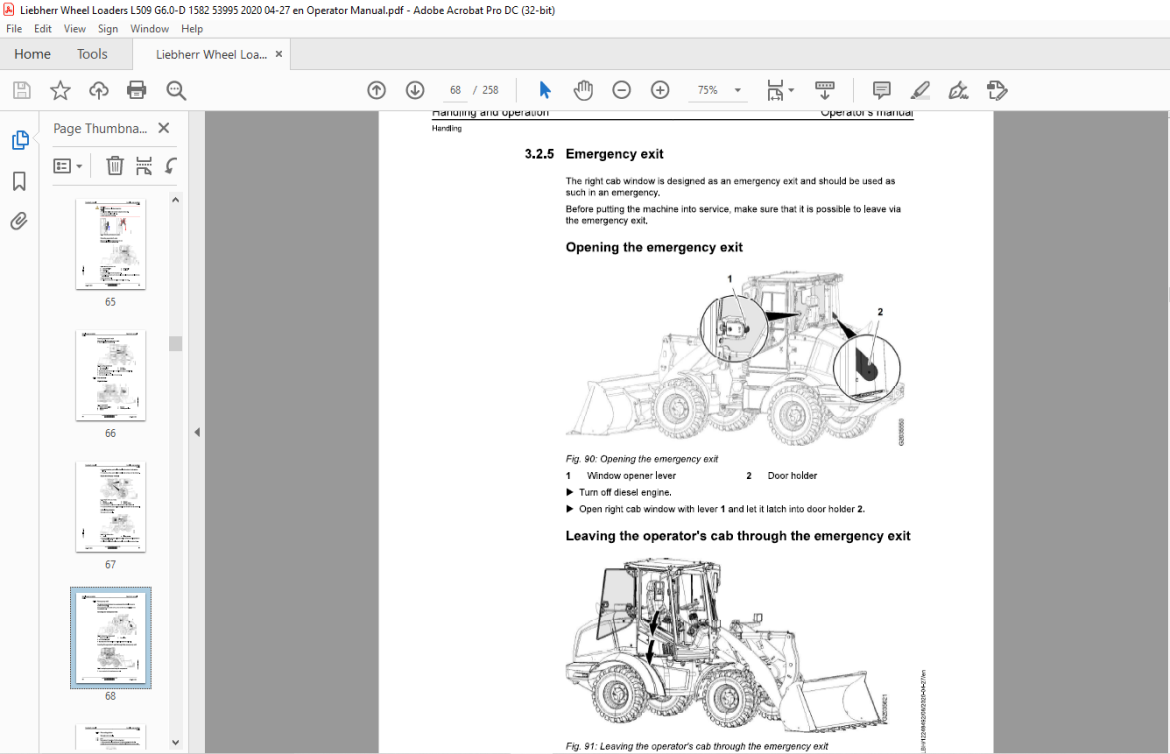Open the Sign menu
Image resolution: width=1170 pixels, height=754 pixels.
(108, 28)
